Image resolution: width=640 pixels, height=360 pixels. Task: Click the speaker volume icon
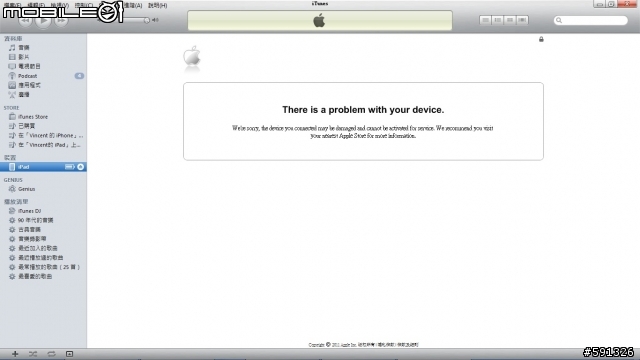point(156,20)
